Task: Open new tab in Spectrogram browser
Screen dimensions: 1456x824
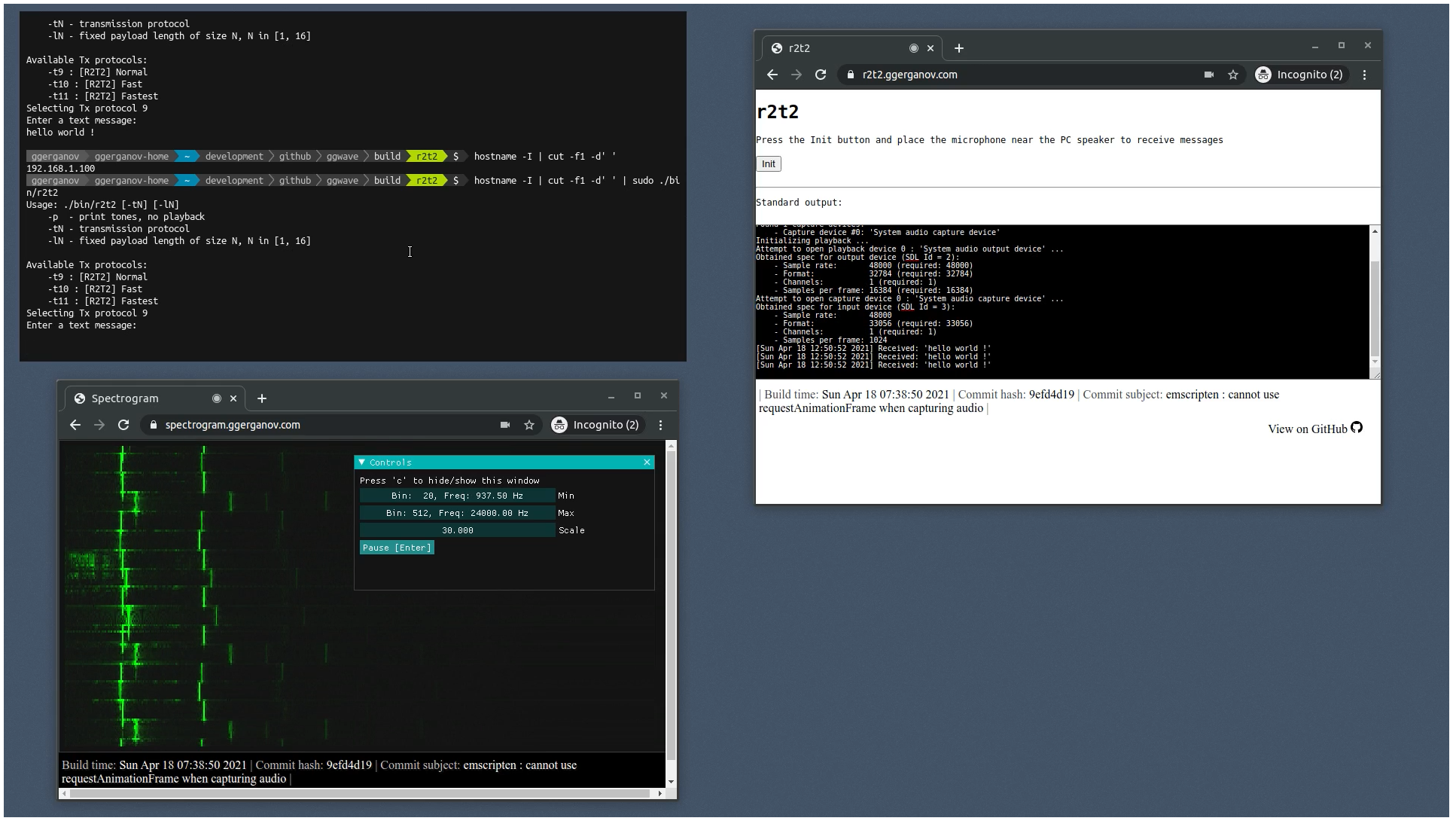Action: pyautogui.click(x=262, y=398)
